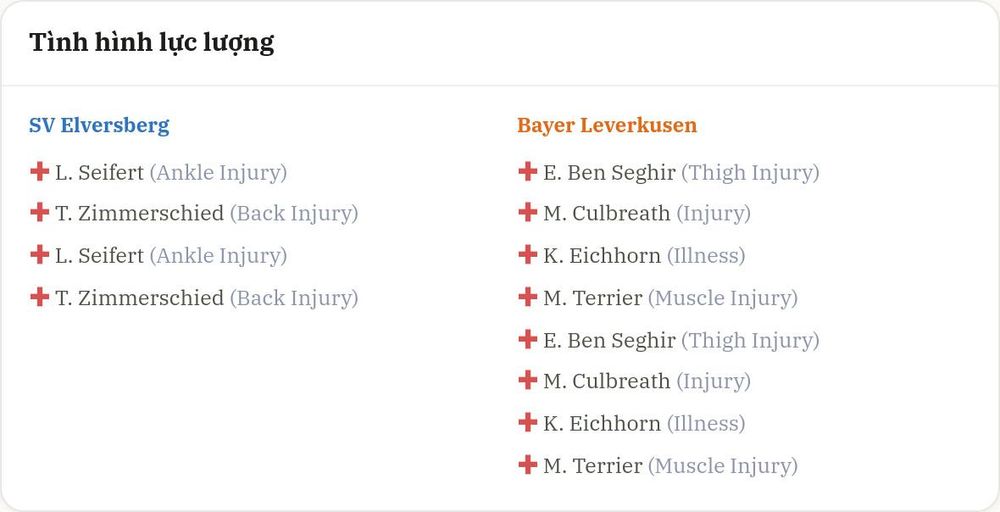Select the first L. Seifert player name
The height and width of the screenshot is (512, 1000).
99,173
